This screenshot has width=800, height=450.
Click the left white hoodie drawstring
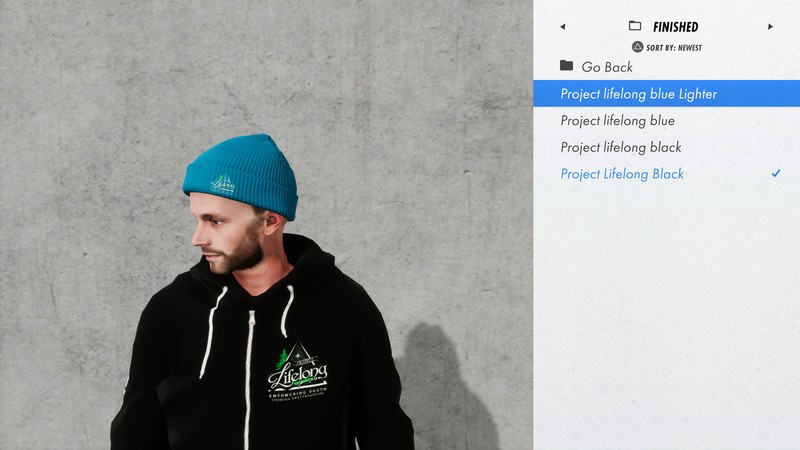(212, 332)
